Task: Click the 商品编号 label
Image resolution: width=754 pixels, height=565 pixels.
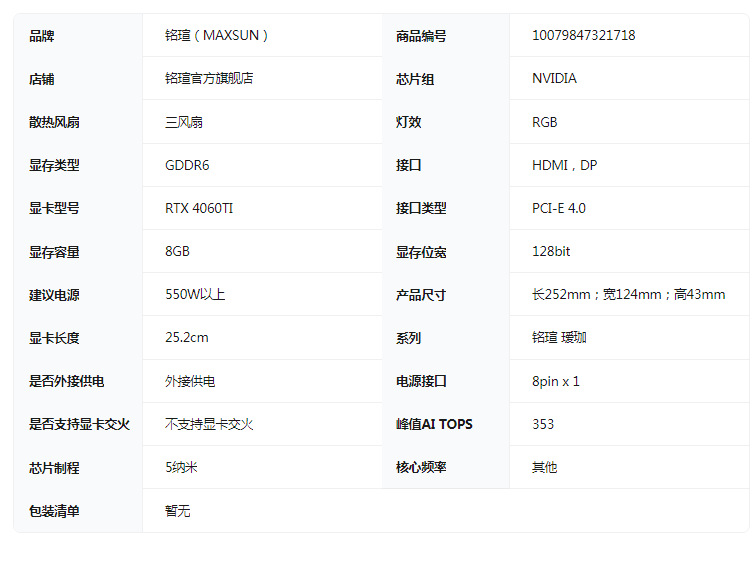Action: pos(421,36)
